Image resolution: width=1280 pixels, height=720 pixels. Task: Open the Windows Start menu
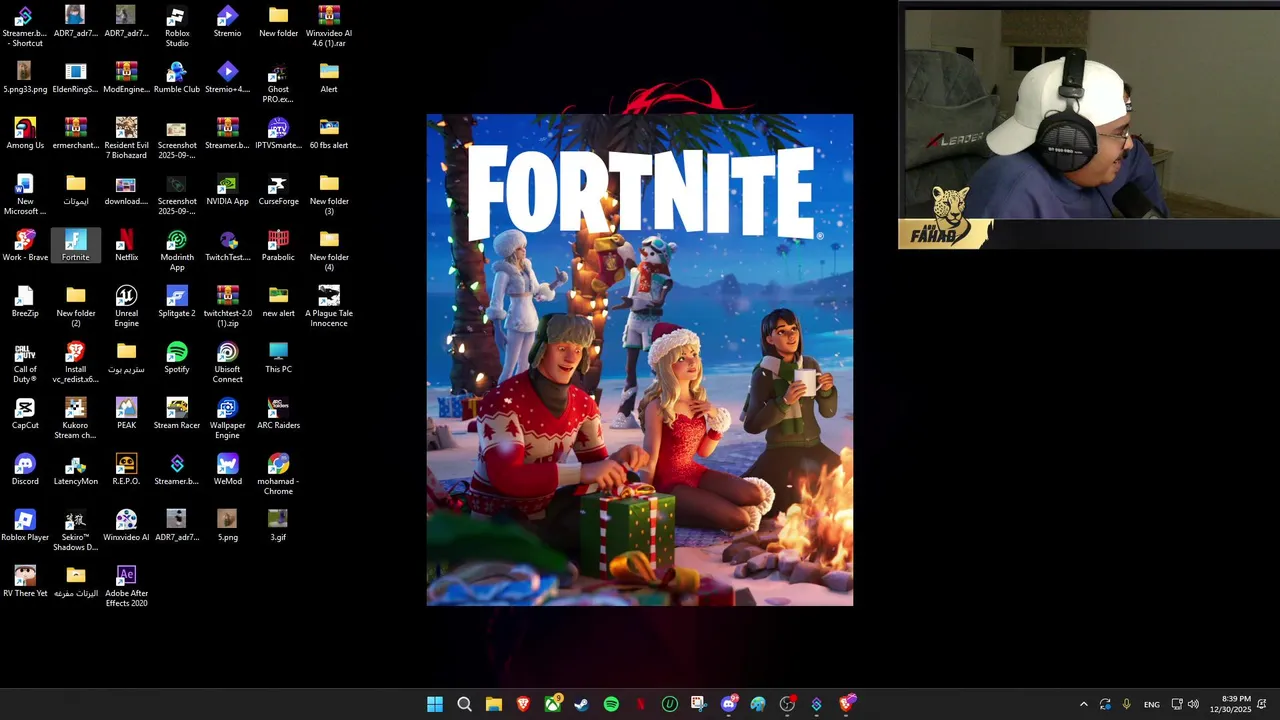[435, 704]
